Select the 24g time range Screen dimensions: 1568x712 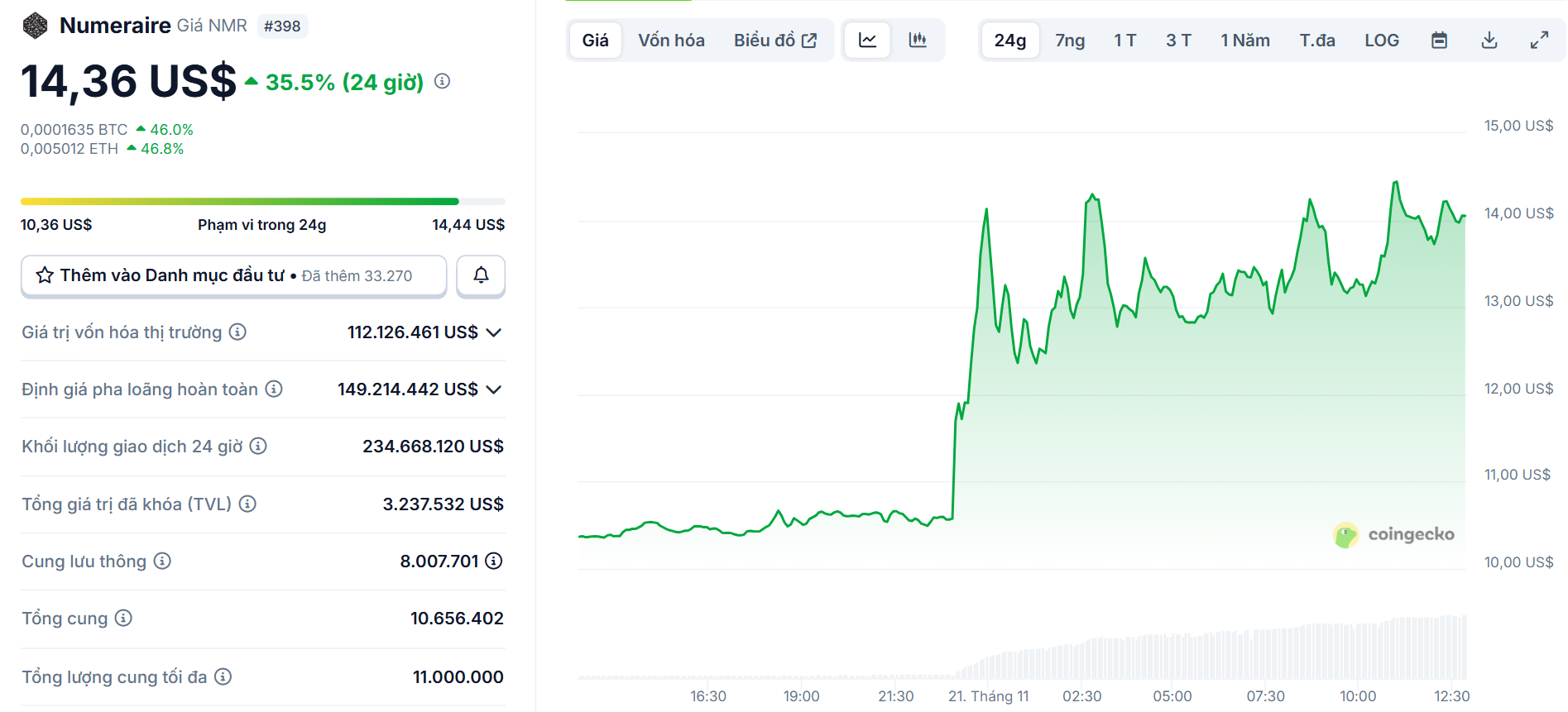[x=1009, y=40]
